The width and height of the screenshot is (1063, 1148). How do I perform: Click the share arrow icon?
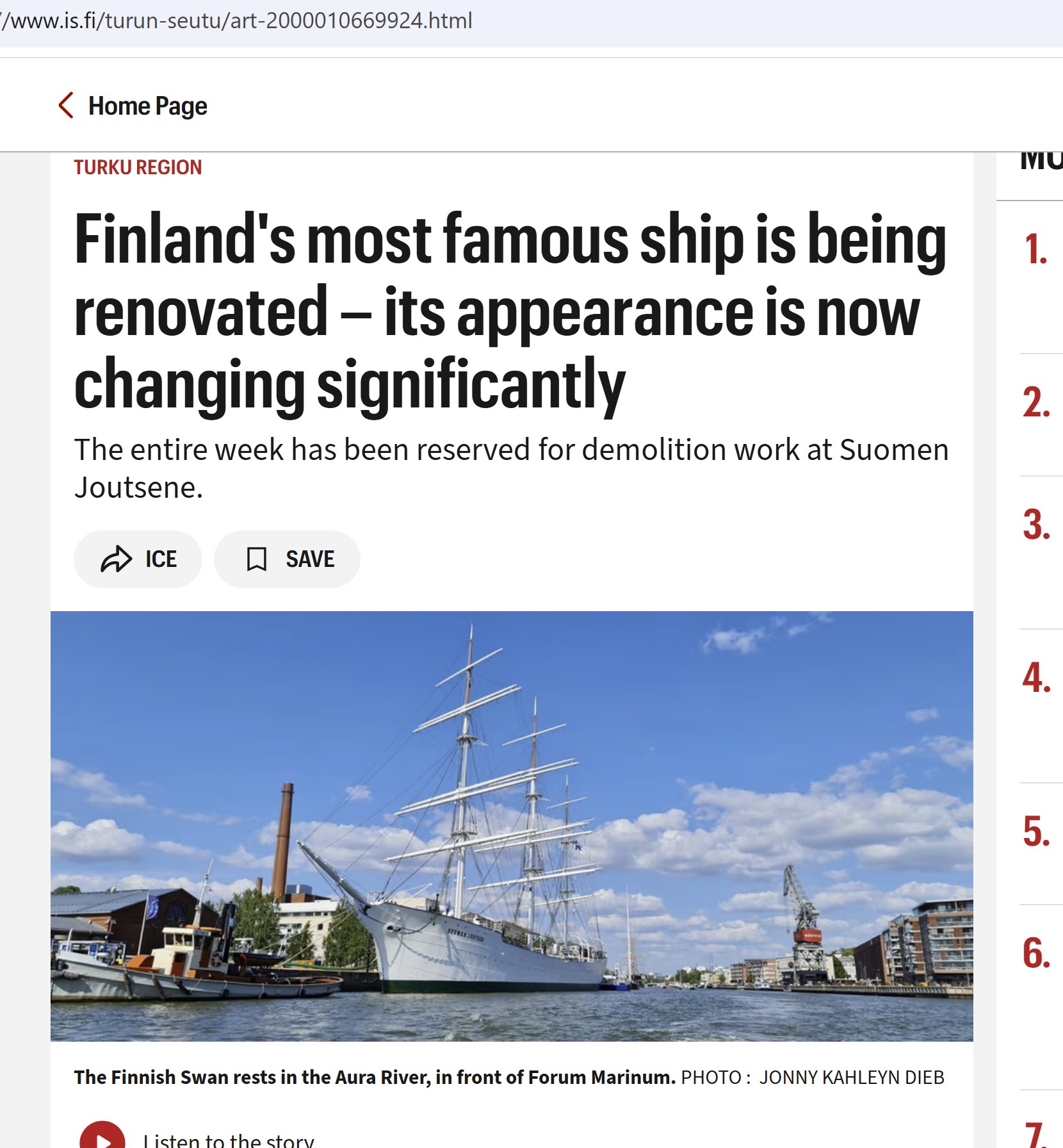point(116,559)
